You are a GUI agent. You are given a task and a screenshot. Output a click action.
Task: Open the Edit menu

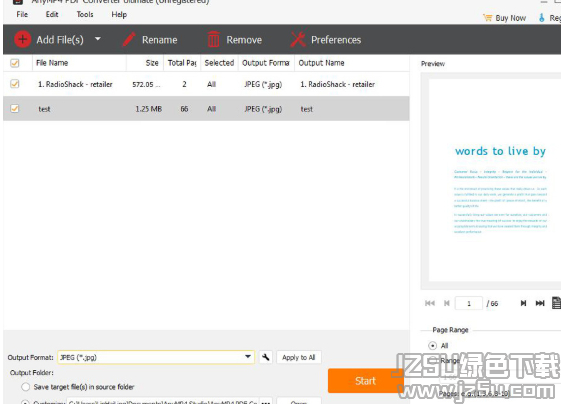(52, 14)
